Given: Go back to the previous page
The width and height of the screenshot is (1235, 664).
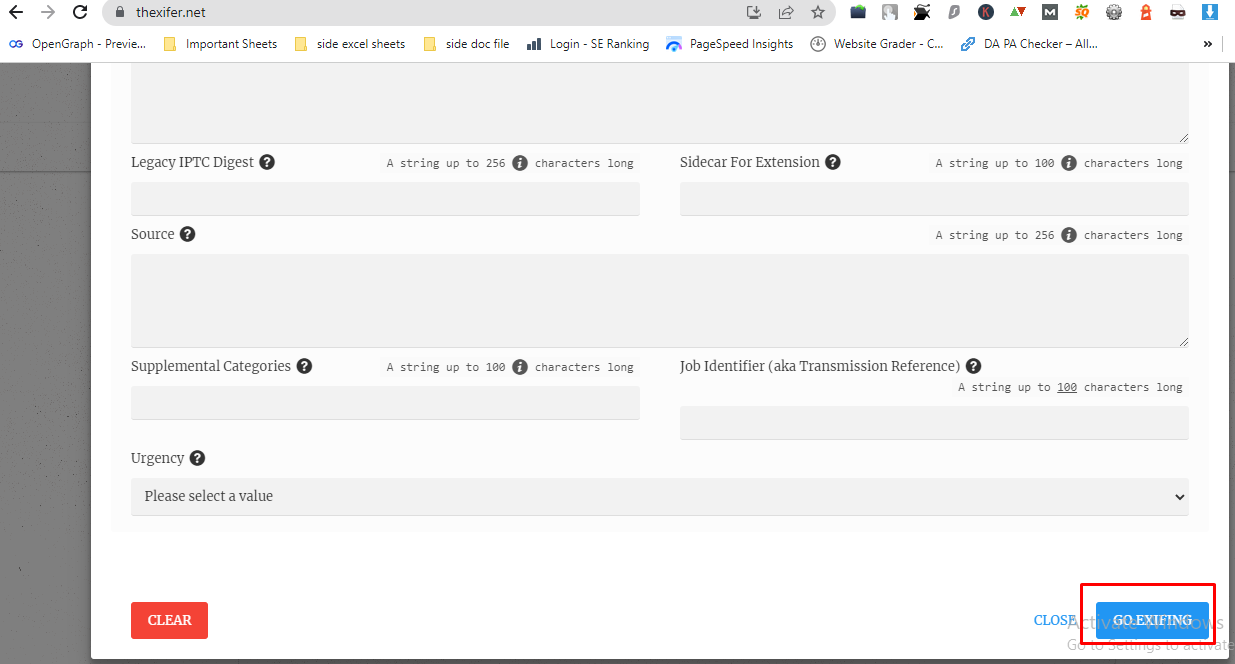Looking at the screenshot, I should click(x=15, y=13).
